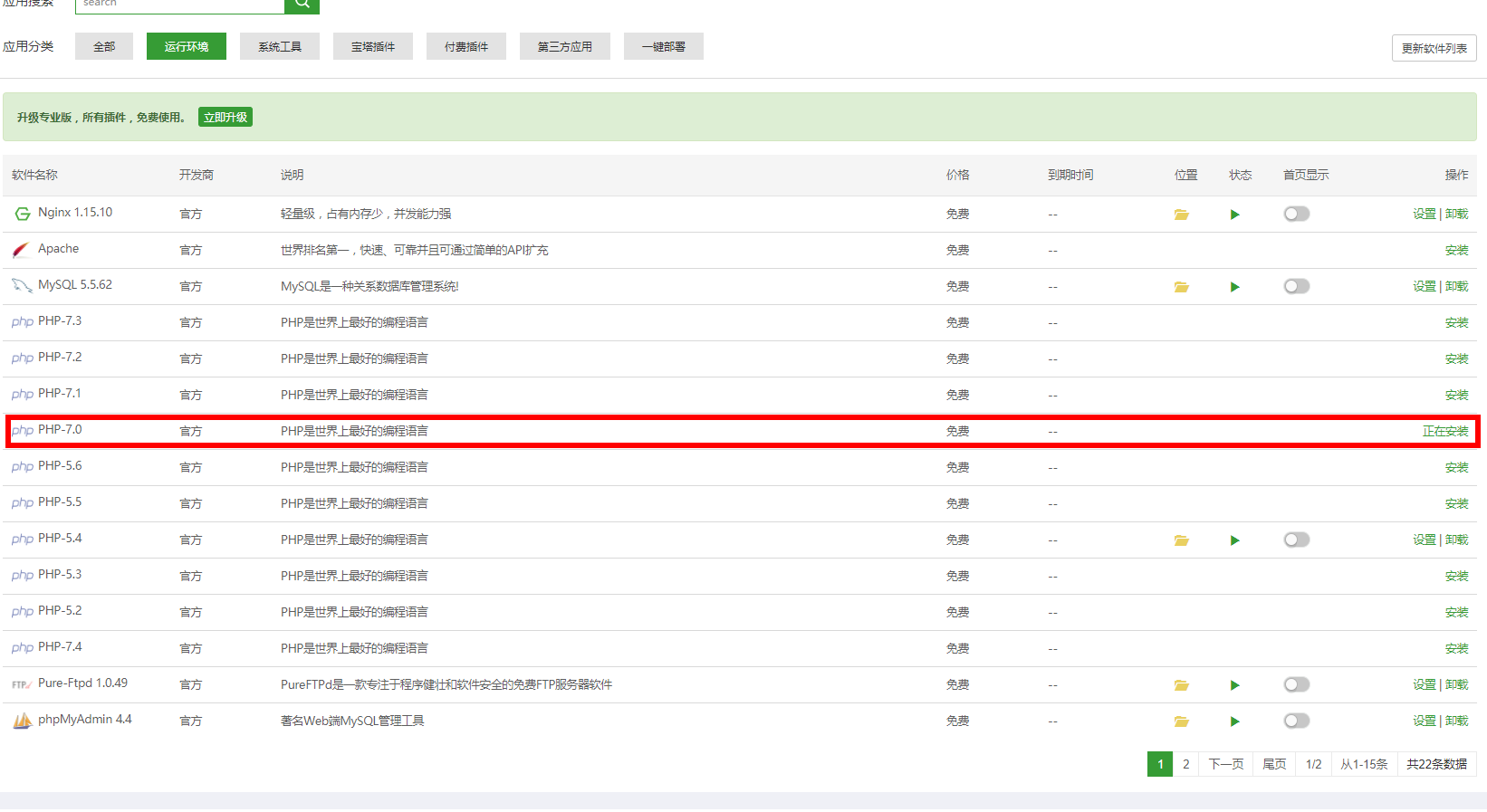Screen dimensions: 1487x812
Task: Click the PHP-5.4 status play icon
Action: pyautogui.click(x=1234, y=540)
